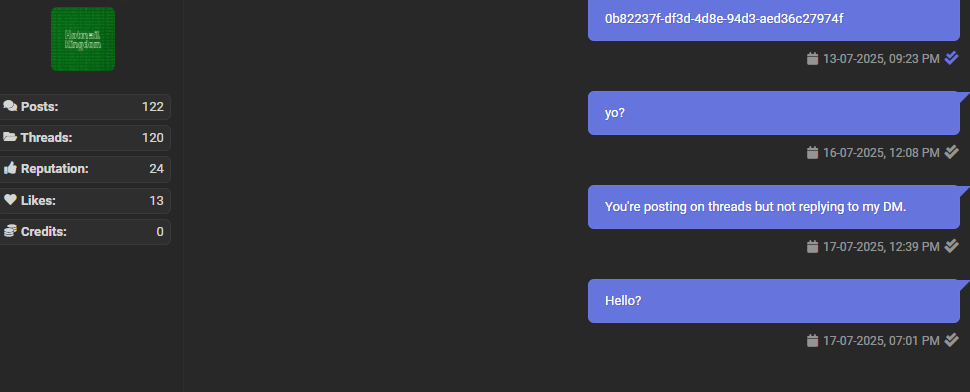Open the Threads count row showing 120
Viewport: 970px width, 392px height.
coord(84,137)
